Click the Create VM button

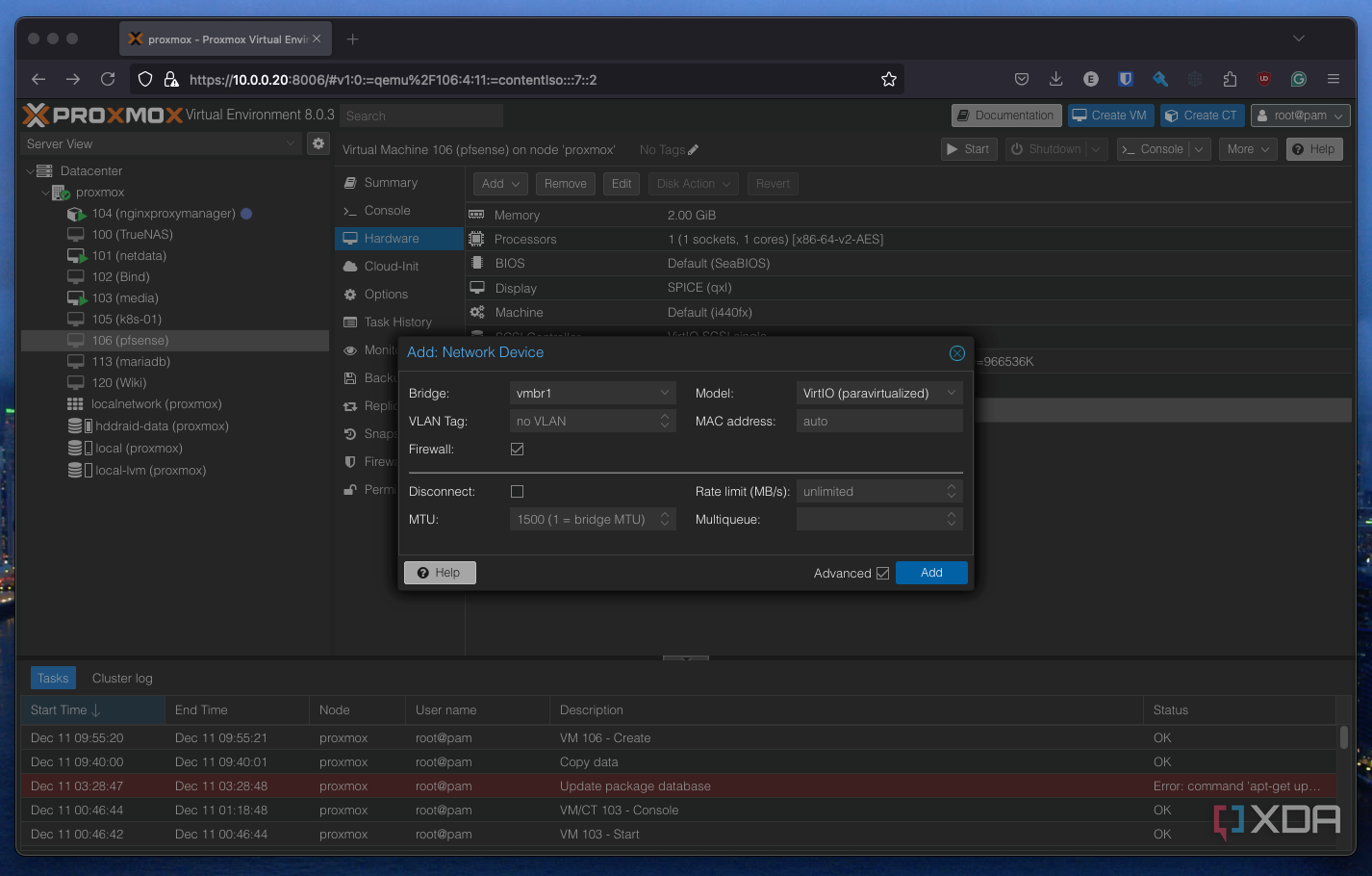[x=1109, y=116]
